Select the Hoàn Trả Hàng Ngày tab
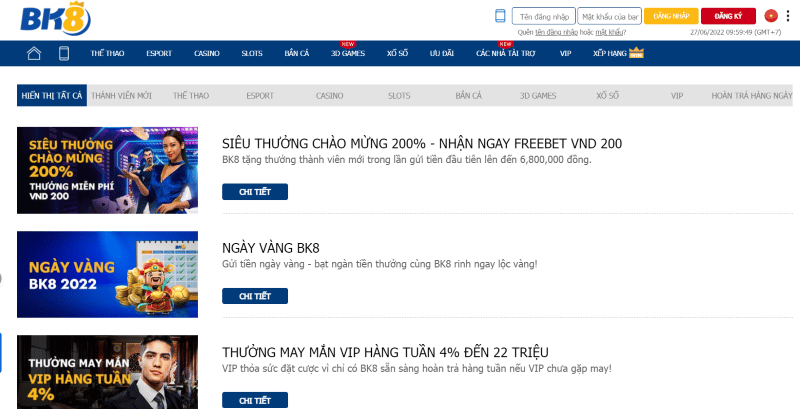 (752, 95)
